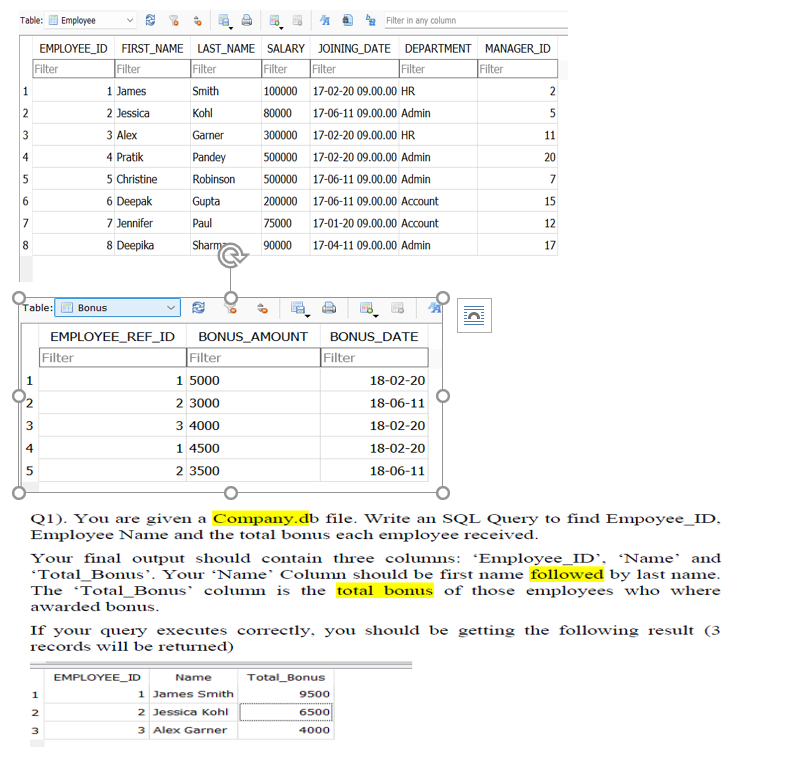Screen dimensions: 792x775
Task: Open the Bonus table dropdown
Action: point(118,308)
